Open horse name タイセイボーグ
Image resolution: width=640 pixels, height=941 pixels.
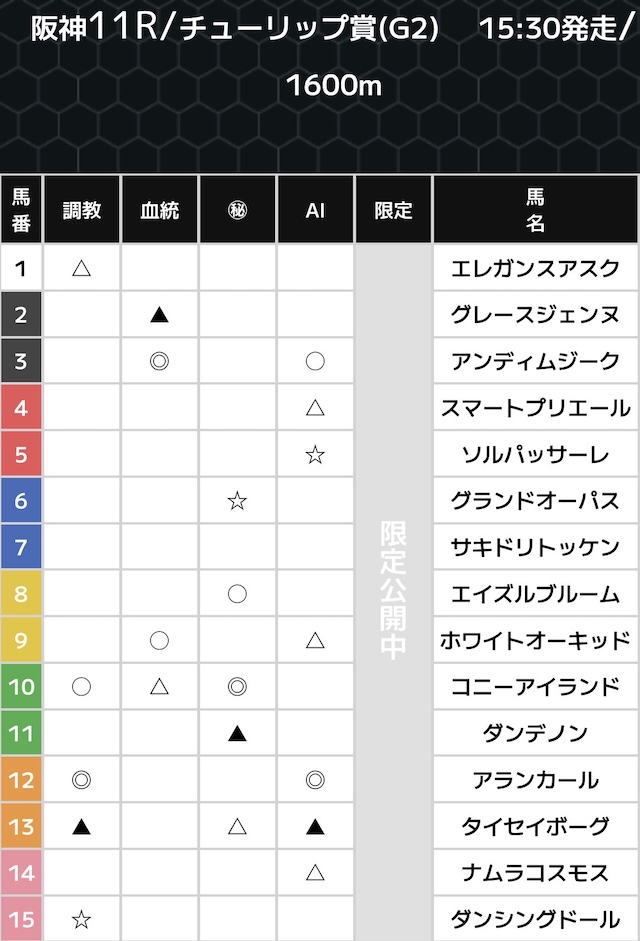pos(535,826)
